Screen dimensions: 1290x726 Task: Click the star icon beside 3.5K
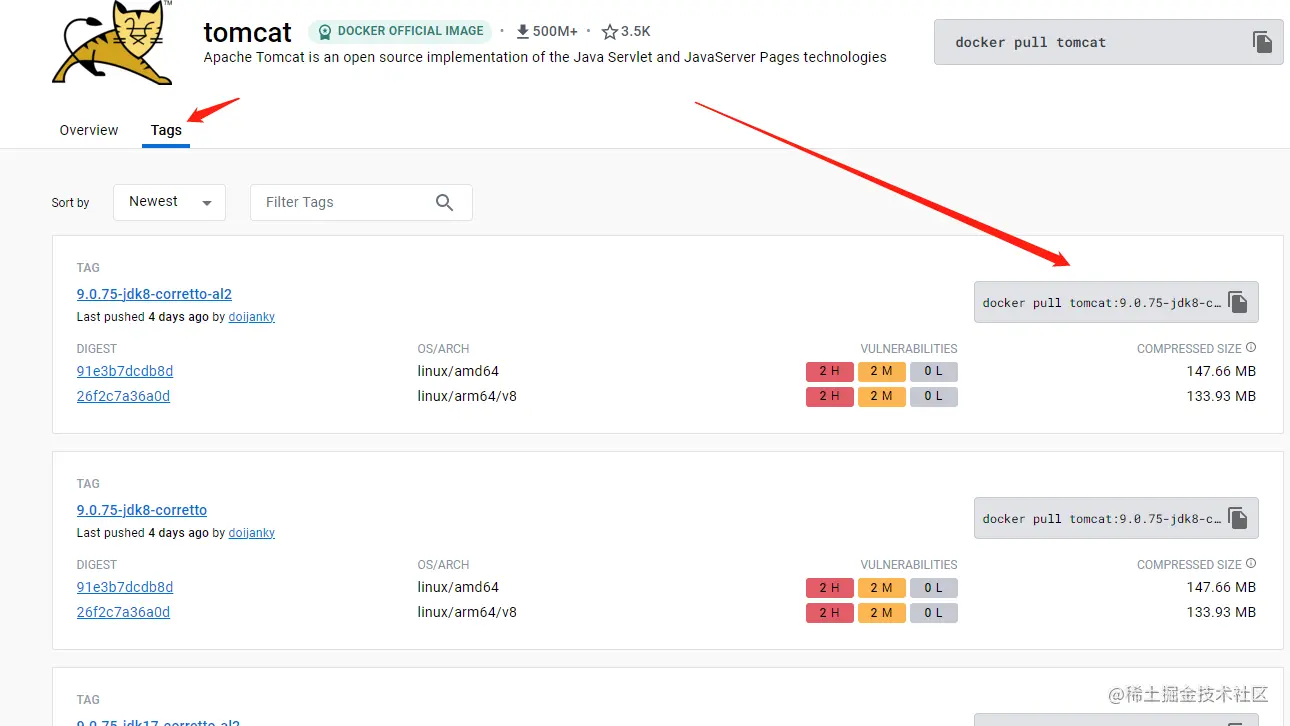click(x=609, y=32)
